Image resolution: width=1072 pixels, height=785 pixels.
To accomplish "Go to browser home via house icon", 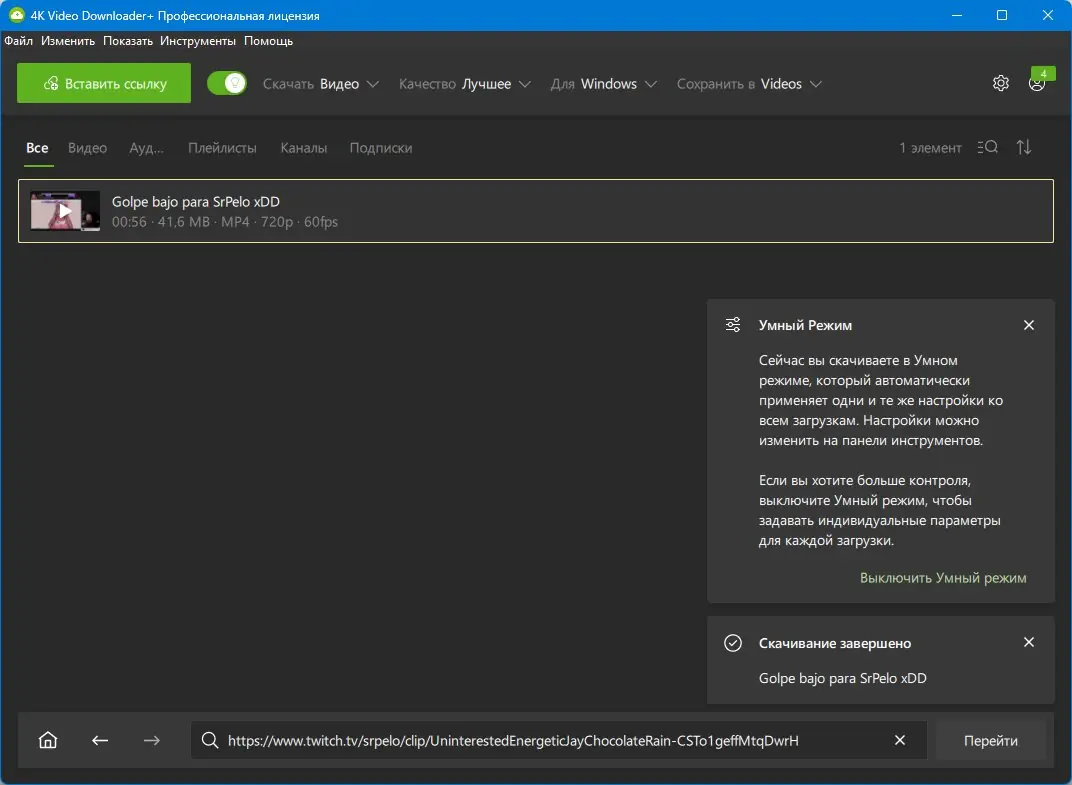I will pyautogui.click(x=48, y=740).
